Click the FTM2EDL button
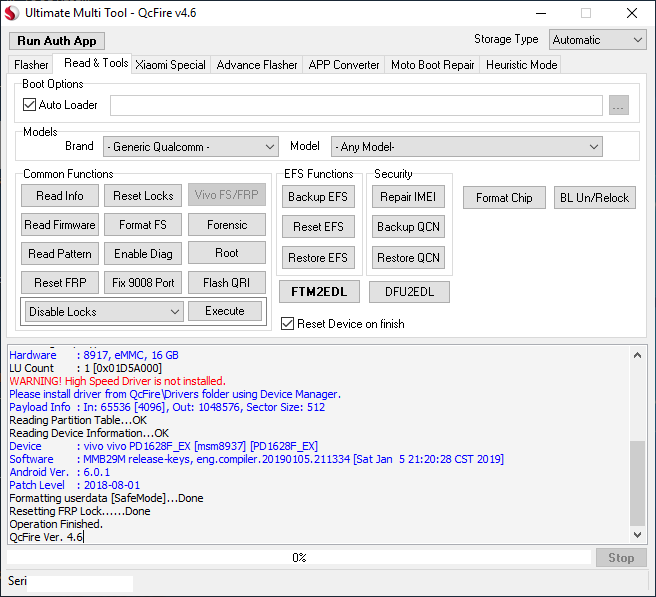 (x=319, y=292)
